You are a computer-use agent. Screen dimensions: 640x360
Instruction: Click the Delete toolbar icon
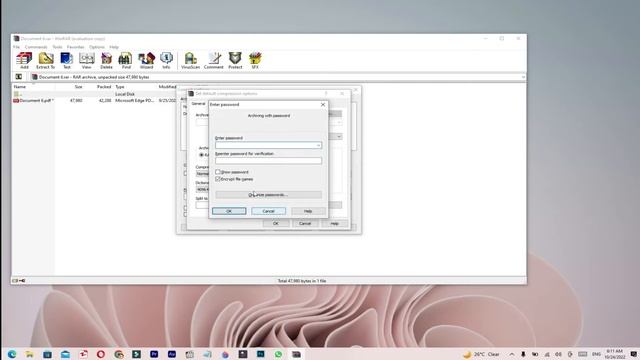(x=106, y=60)
